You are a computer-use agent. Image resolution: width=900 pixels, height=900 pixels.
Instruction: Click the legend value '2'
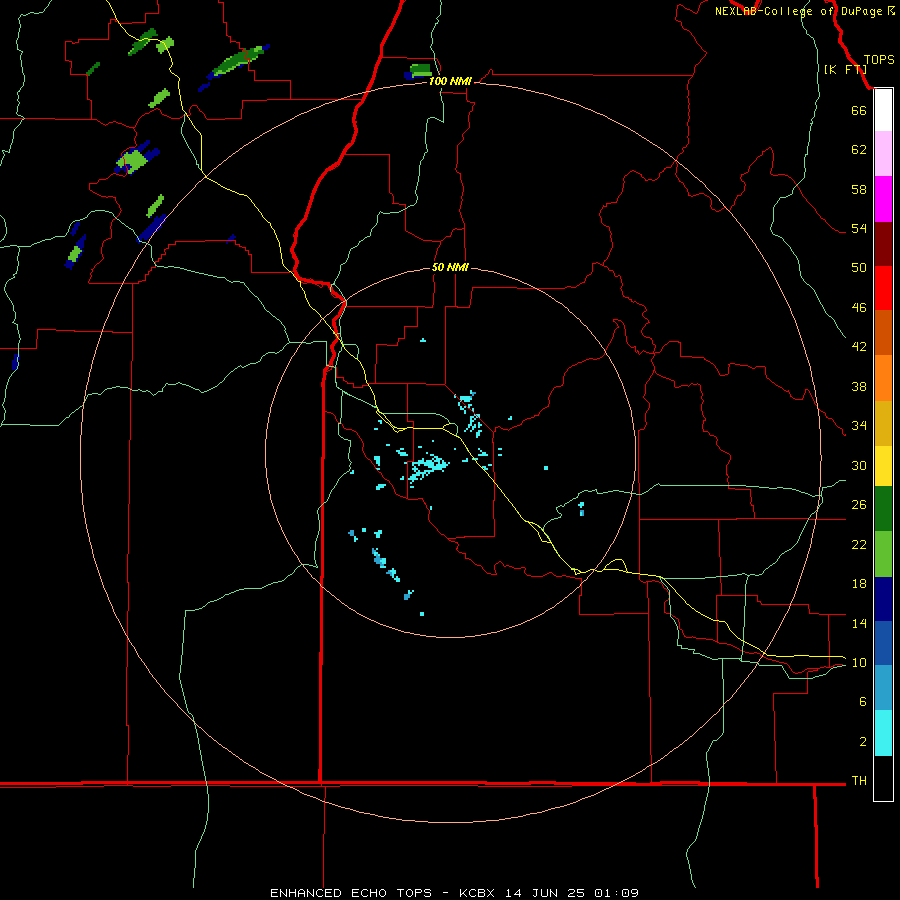(862, 741)
